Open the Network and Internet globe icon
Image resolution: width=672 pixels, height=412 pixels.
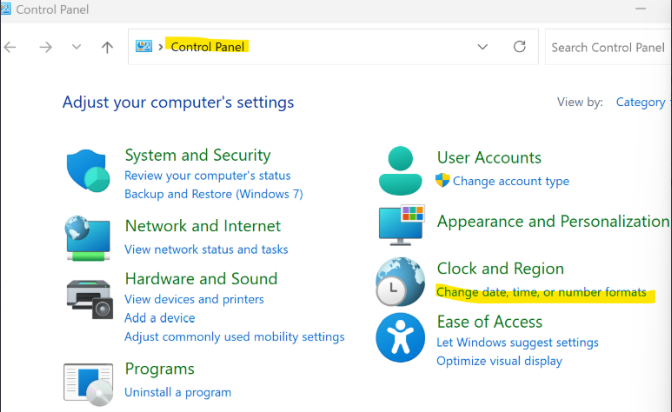click(x=88, y=238)
